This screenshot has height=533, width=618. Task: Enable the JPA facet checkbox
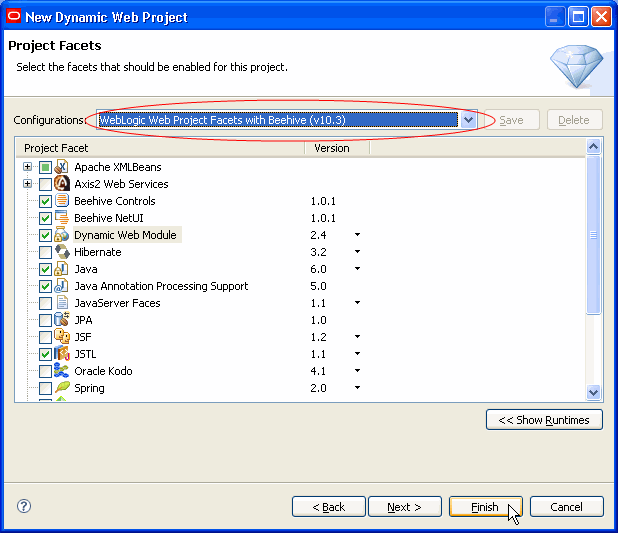(x=45, y=321)
